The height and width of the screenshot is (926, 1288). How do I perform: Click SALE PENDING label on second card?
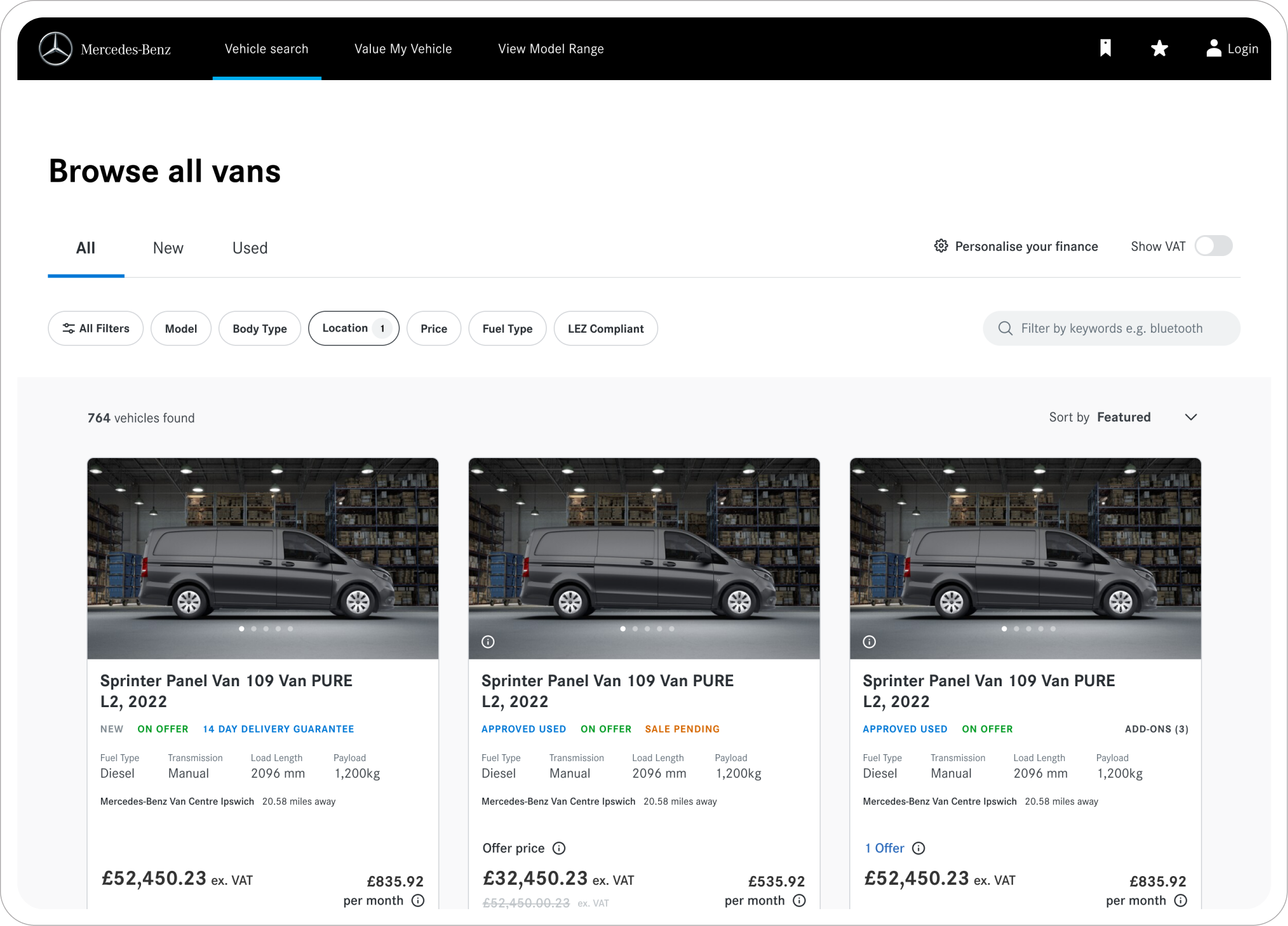682,729
